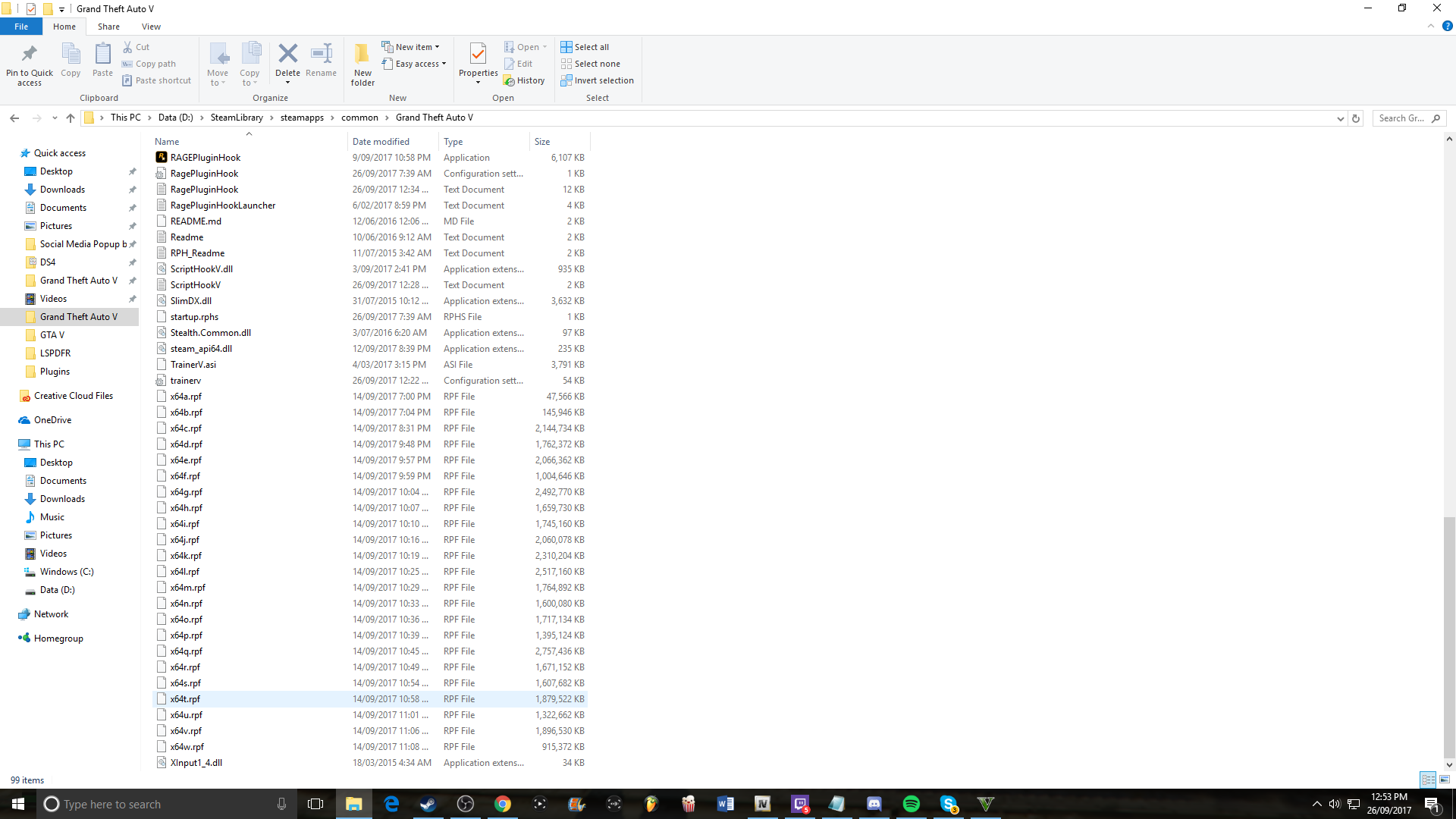This screenshot has height=819, width=1456.
Task: Click the Rename icon in ribbon
Action: tap(321, 55)
